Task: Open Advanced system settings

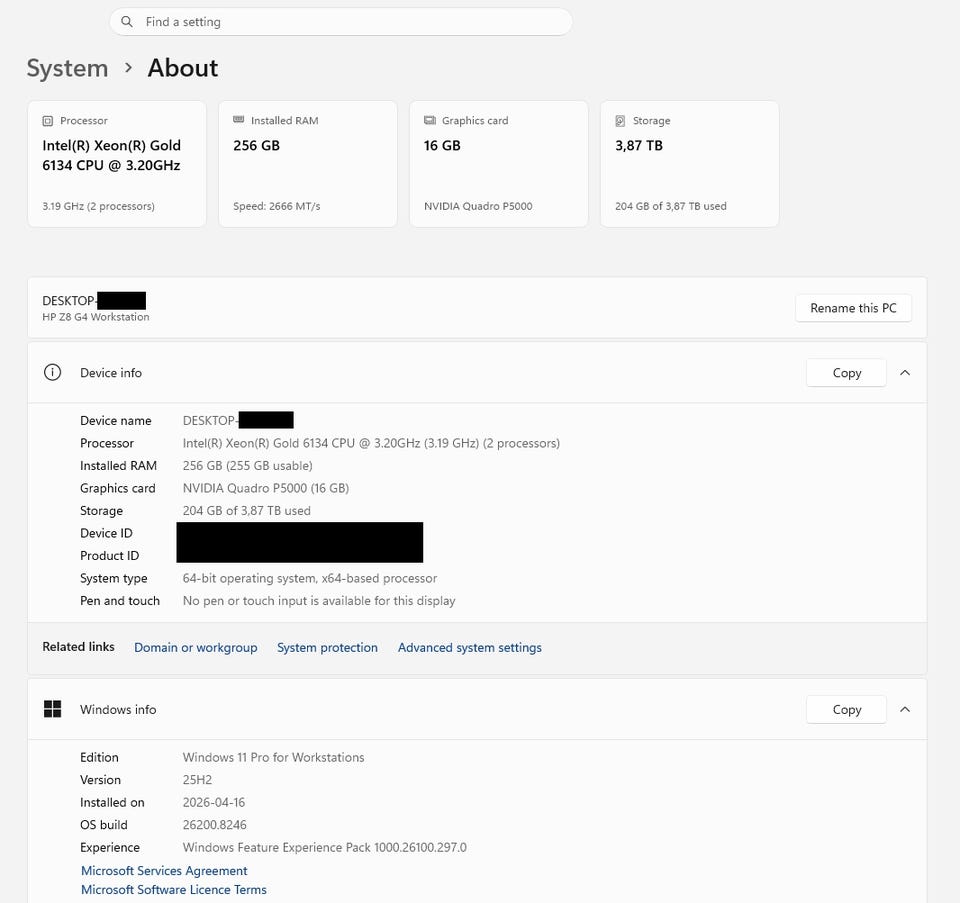Action: 470,648
